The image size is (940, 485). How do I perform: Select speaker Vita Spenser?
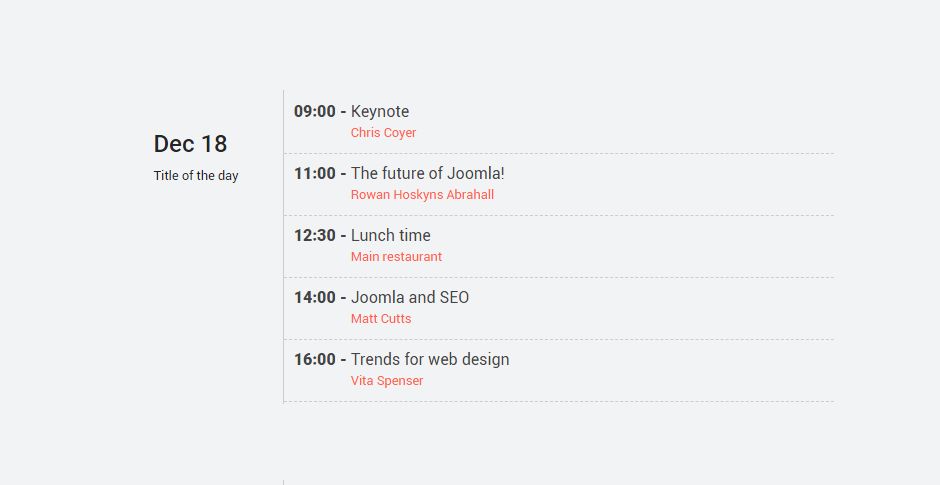point(387,381)
